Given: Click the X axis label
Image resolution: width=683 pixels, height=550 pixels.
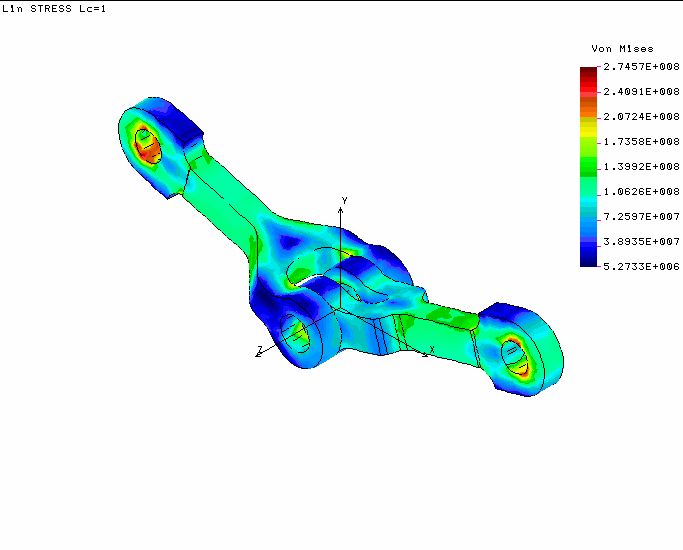Looking at the screenshot, I should (x=432, y=350).
